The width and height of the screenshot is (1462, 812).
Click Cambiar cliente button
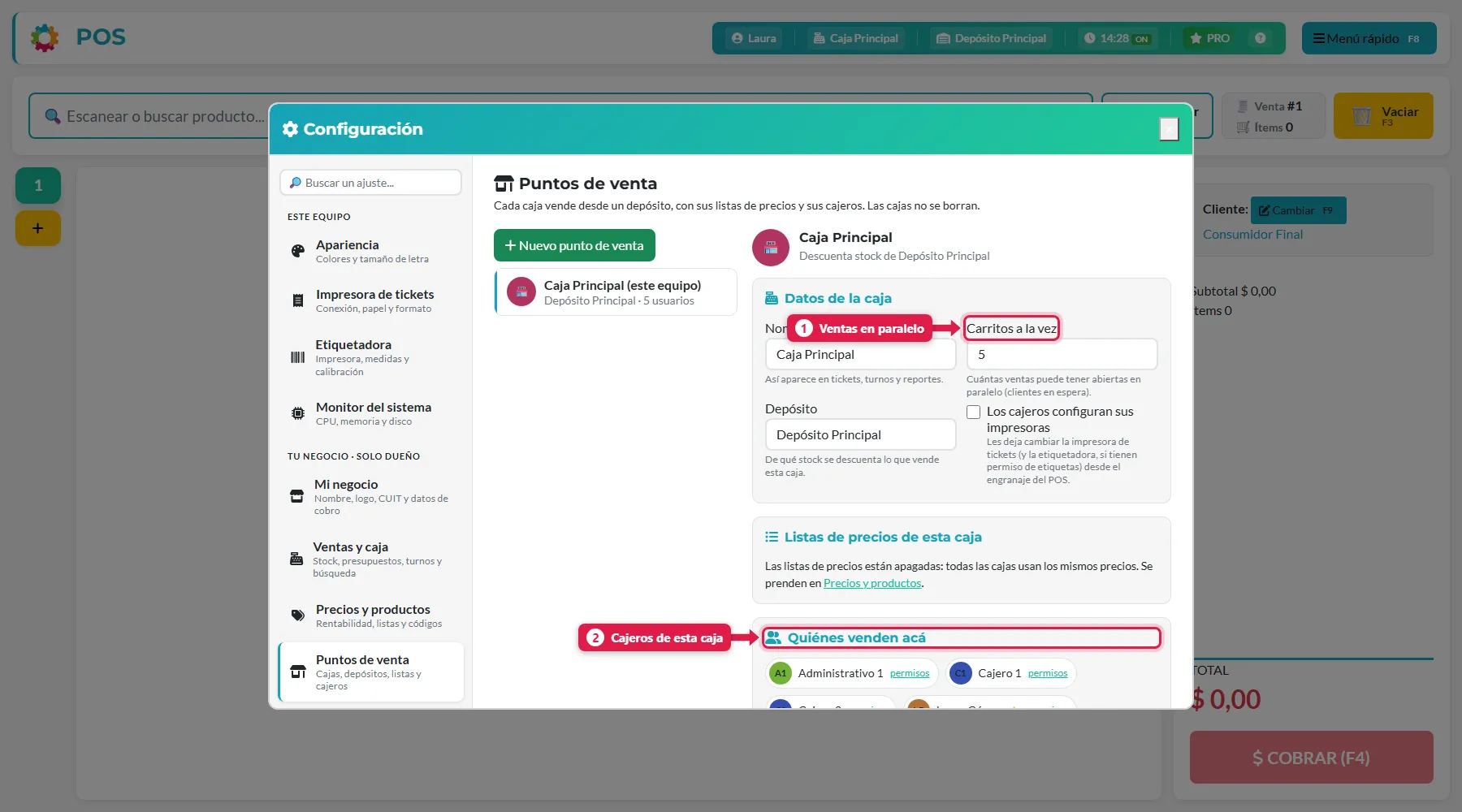tap(1298, 210)
